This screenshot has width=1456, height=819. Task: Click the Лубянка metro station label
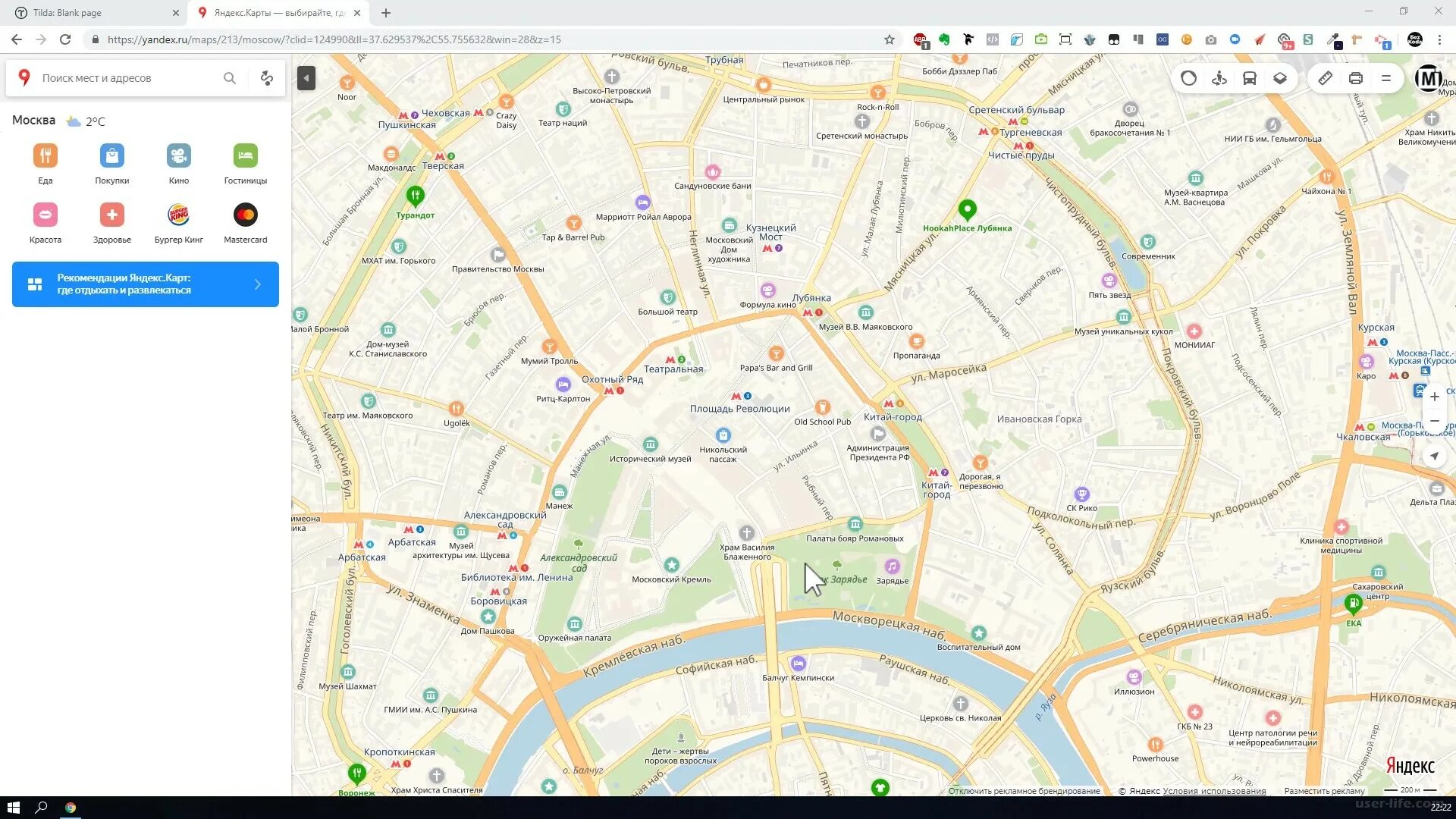coord(811,298)
